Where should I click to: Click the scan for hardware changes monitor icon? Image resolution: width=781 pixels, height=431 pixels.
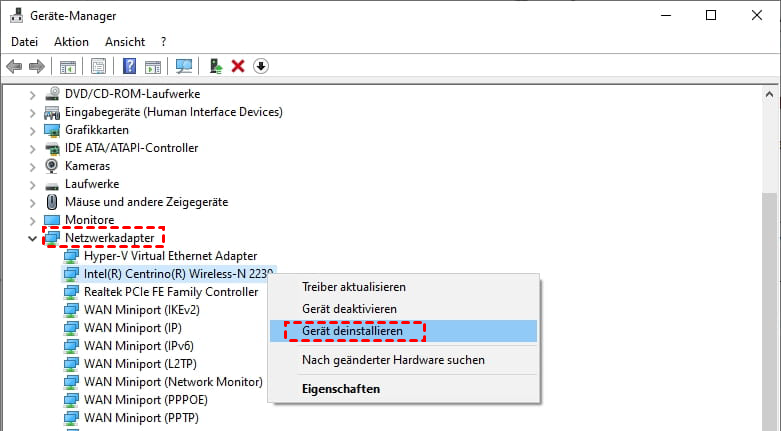(x=184, y=66)
